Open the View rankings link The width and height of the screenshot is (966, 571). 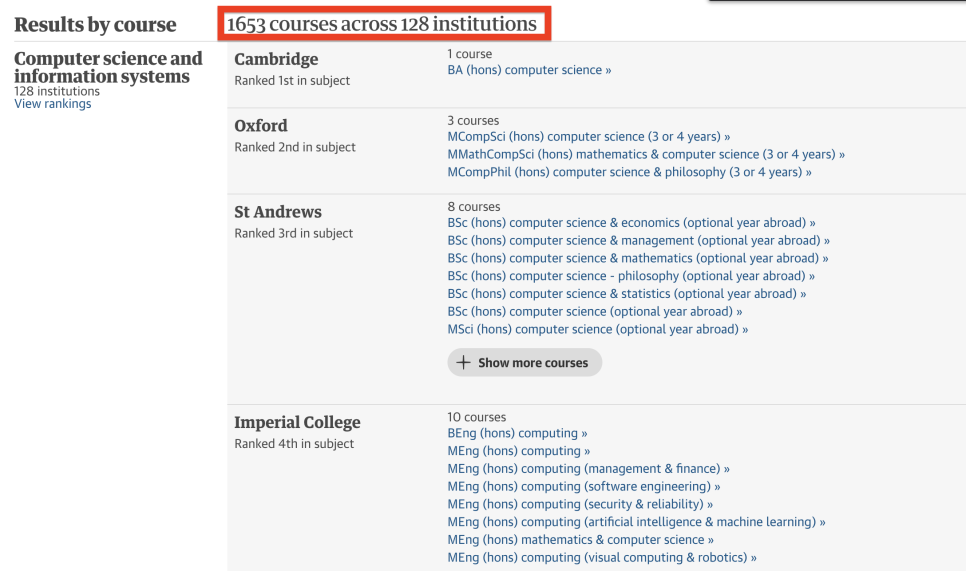tap(52, 103)
